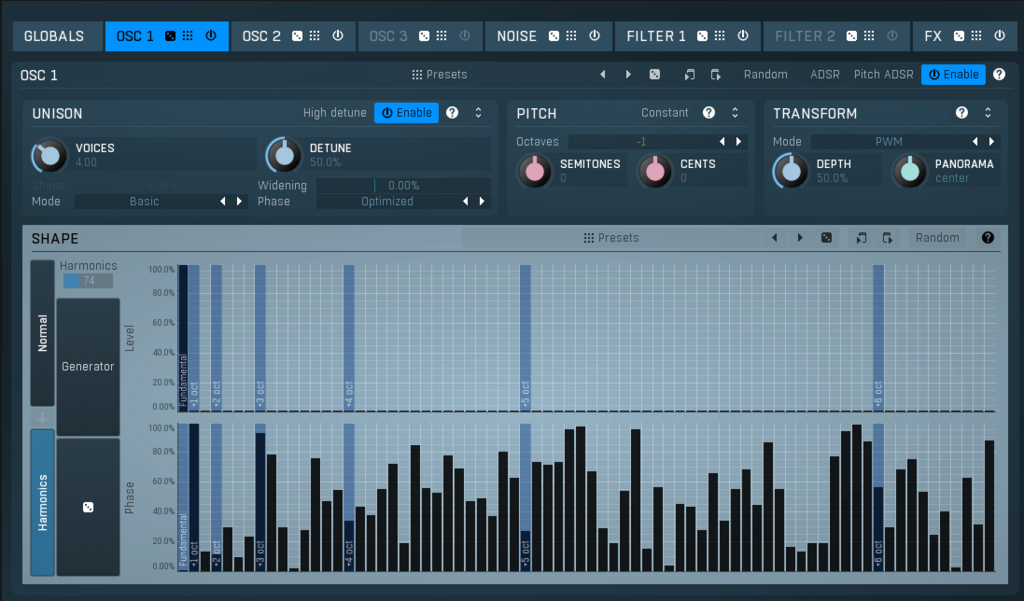Click the paste icon in OSC 1 header

pyautogui.click(x=715, y=74)
